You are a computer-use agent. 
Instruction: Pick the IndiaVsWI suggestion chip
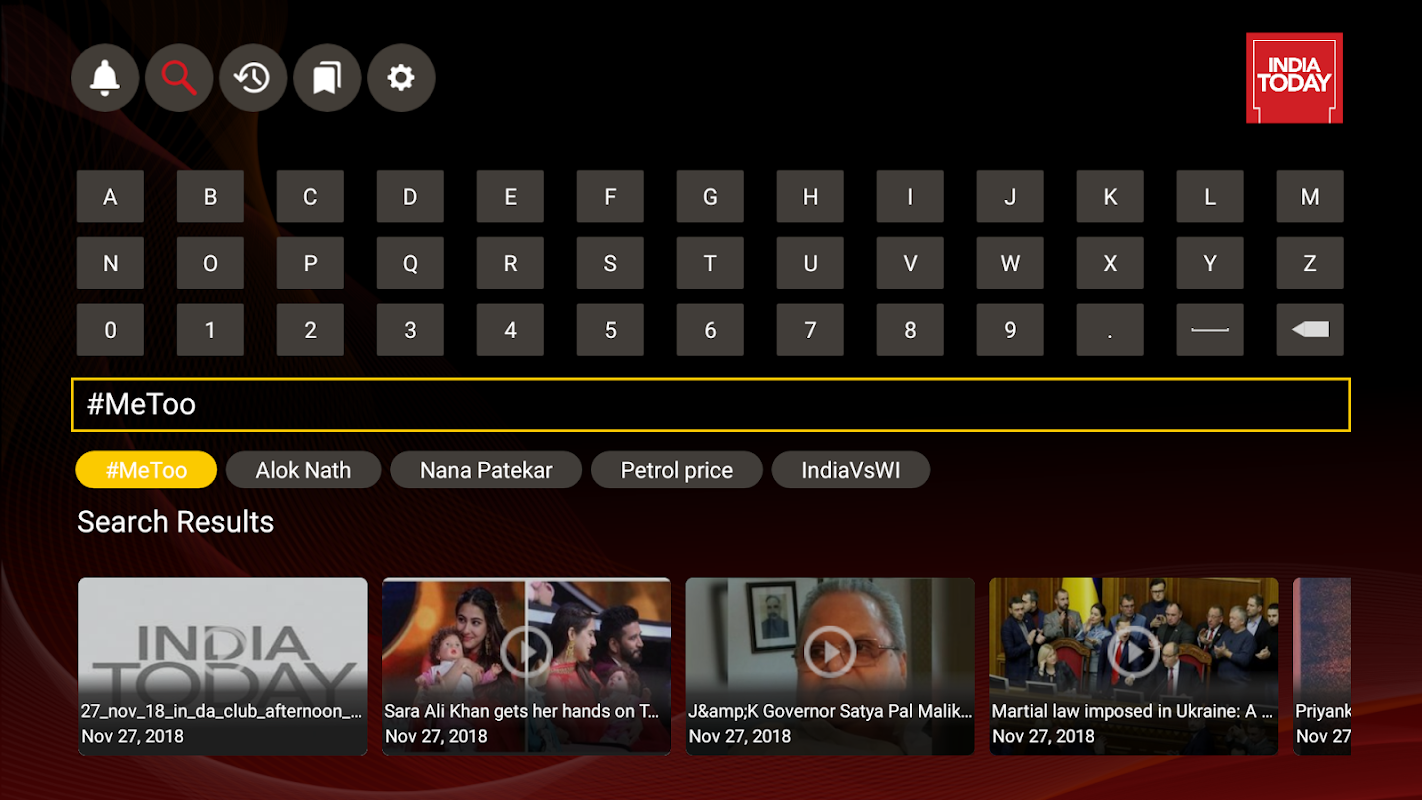pyautogui.click(x=851, y=470)
